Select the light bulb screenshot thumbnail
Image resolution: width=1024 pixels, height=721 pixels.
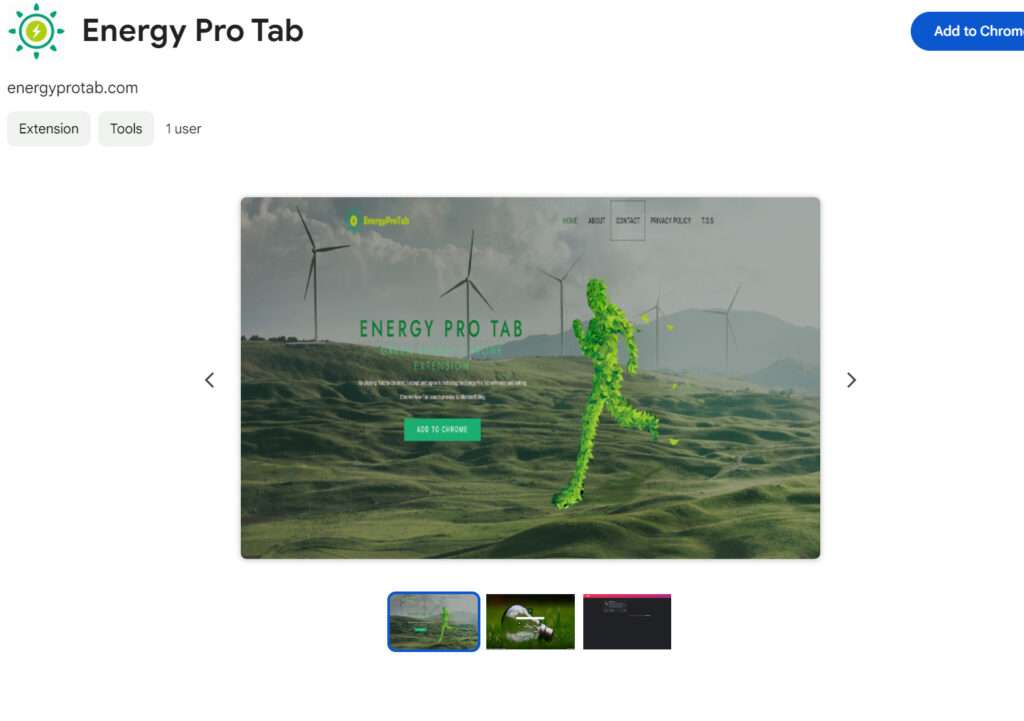[530, 622]
